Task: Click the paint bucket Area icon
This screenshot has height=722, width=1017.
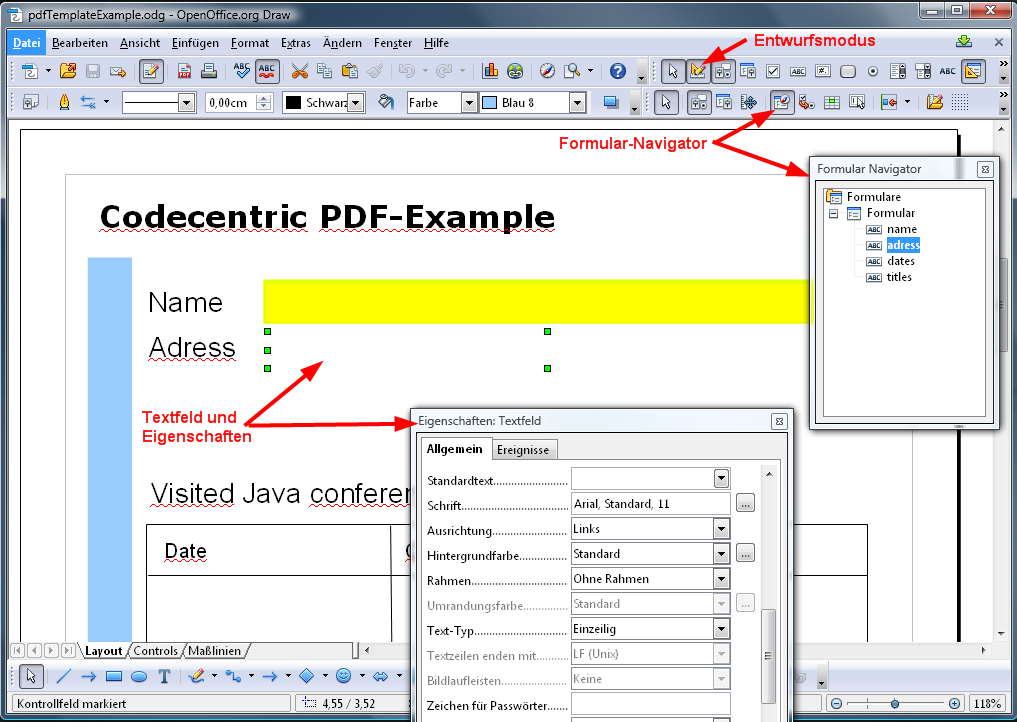Action: coord(386,102)
